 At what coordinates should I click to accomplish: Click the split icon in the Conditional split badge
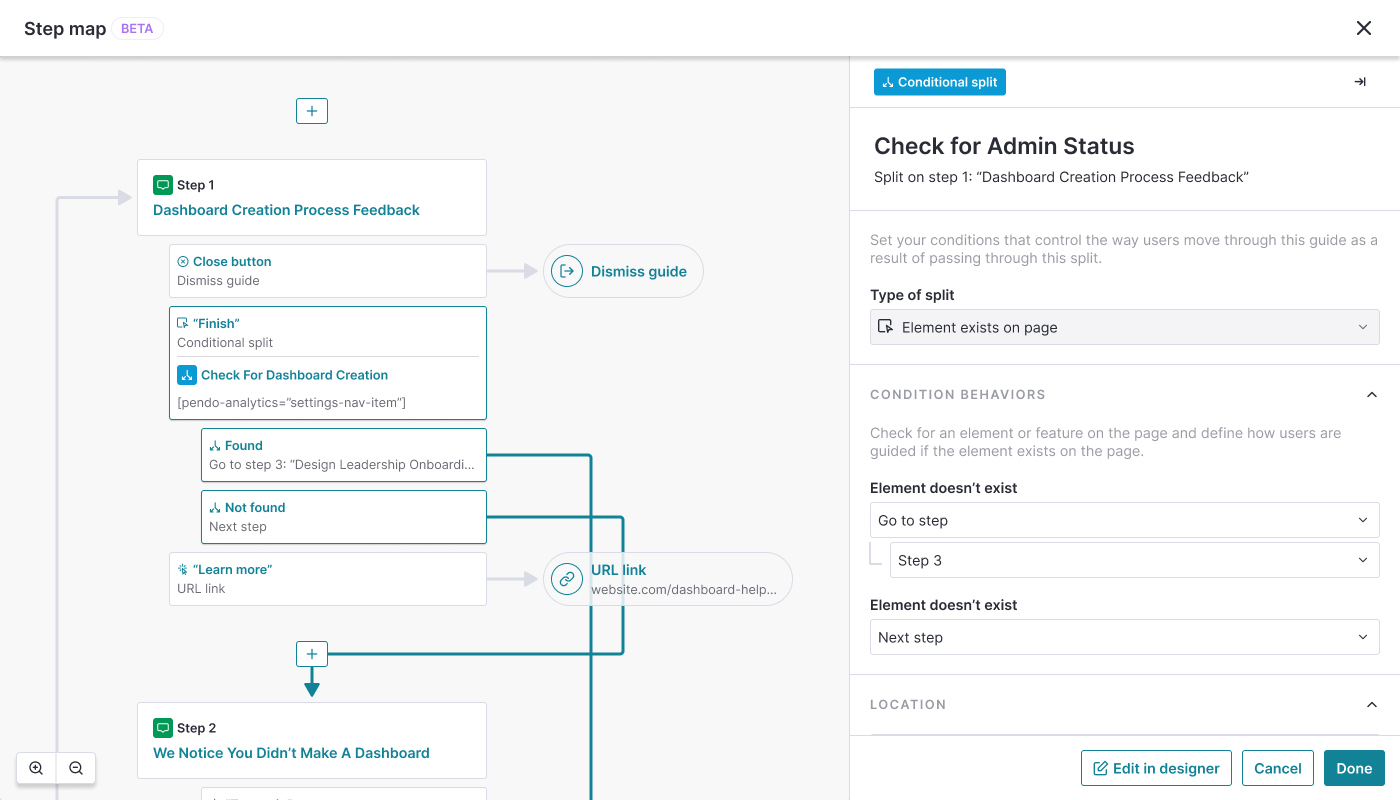[889, 82]
